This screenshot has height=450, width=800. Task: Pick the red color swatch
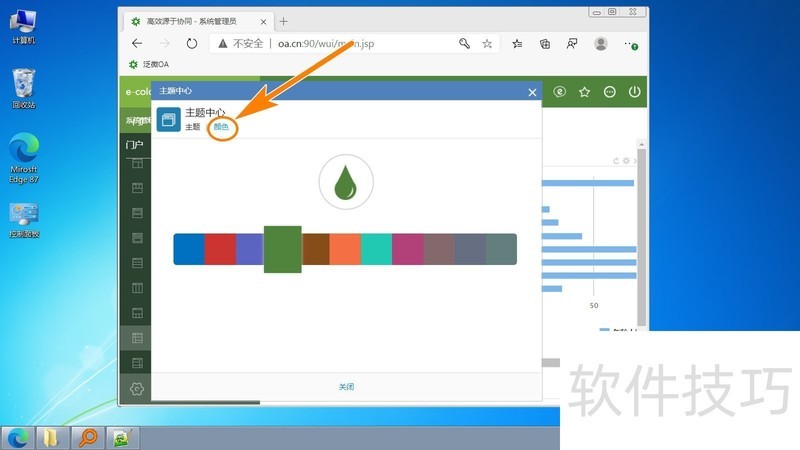pos(220,249)
